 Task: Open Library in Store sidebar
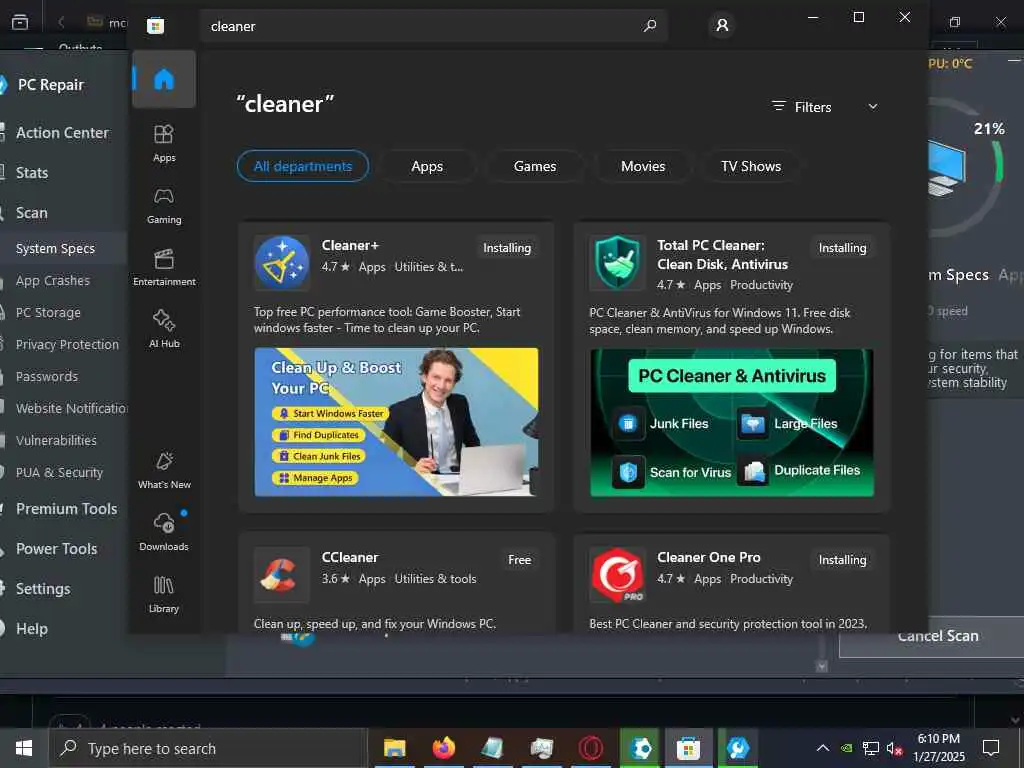[x=164, y=594]
